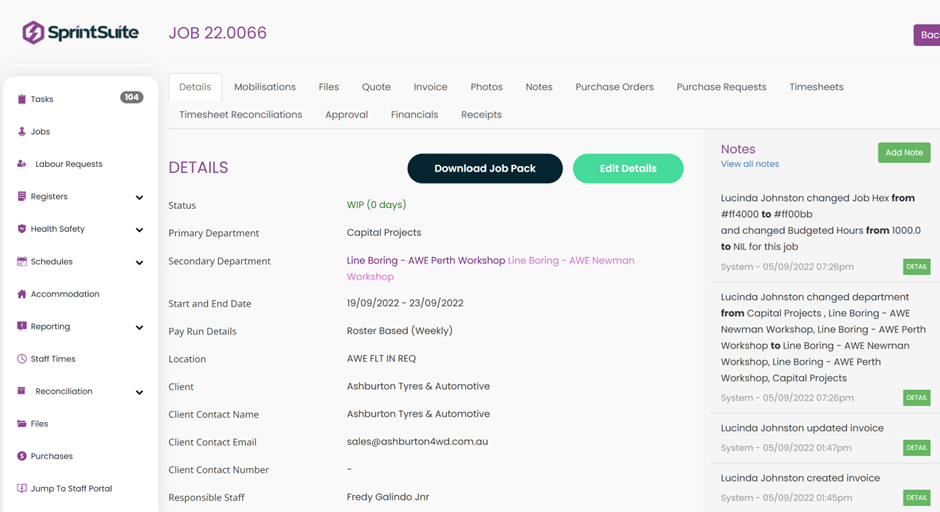Click the Reconciliation sidebar icon
The image size is (940, 512).
[x=22, y=391]
